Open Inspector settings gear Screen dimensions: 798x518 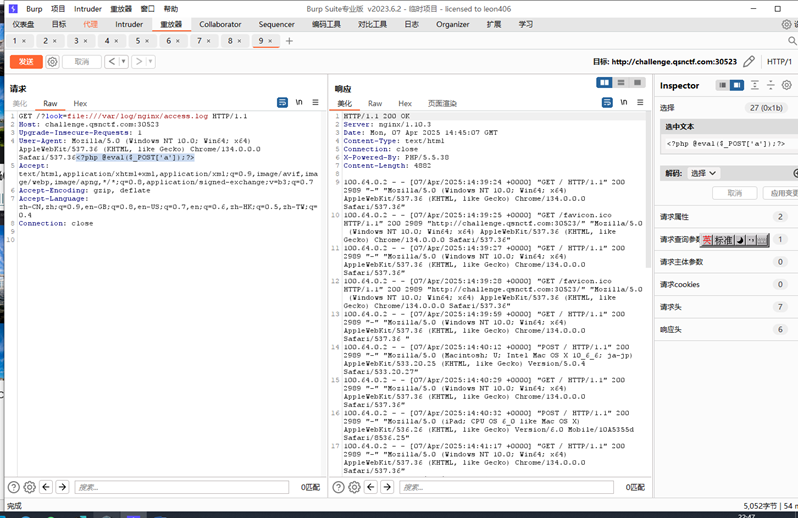tap(787, 85)
